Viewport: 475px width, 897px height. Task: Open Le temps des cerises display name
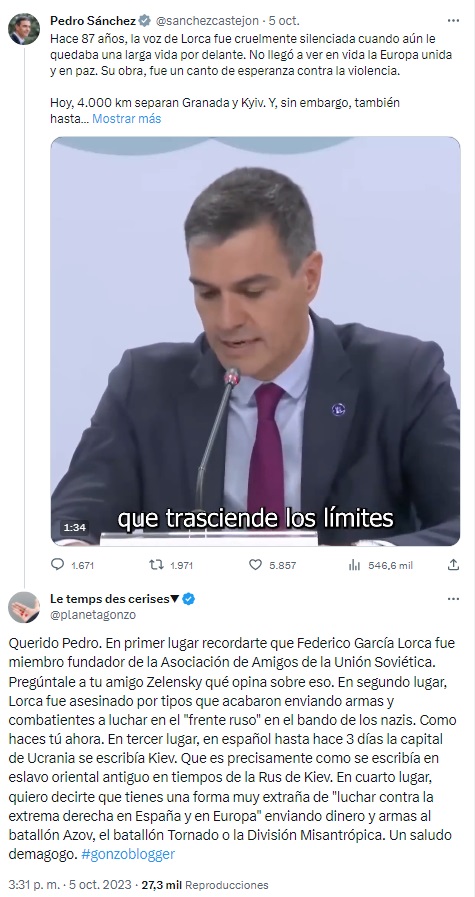click(115, 599)
